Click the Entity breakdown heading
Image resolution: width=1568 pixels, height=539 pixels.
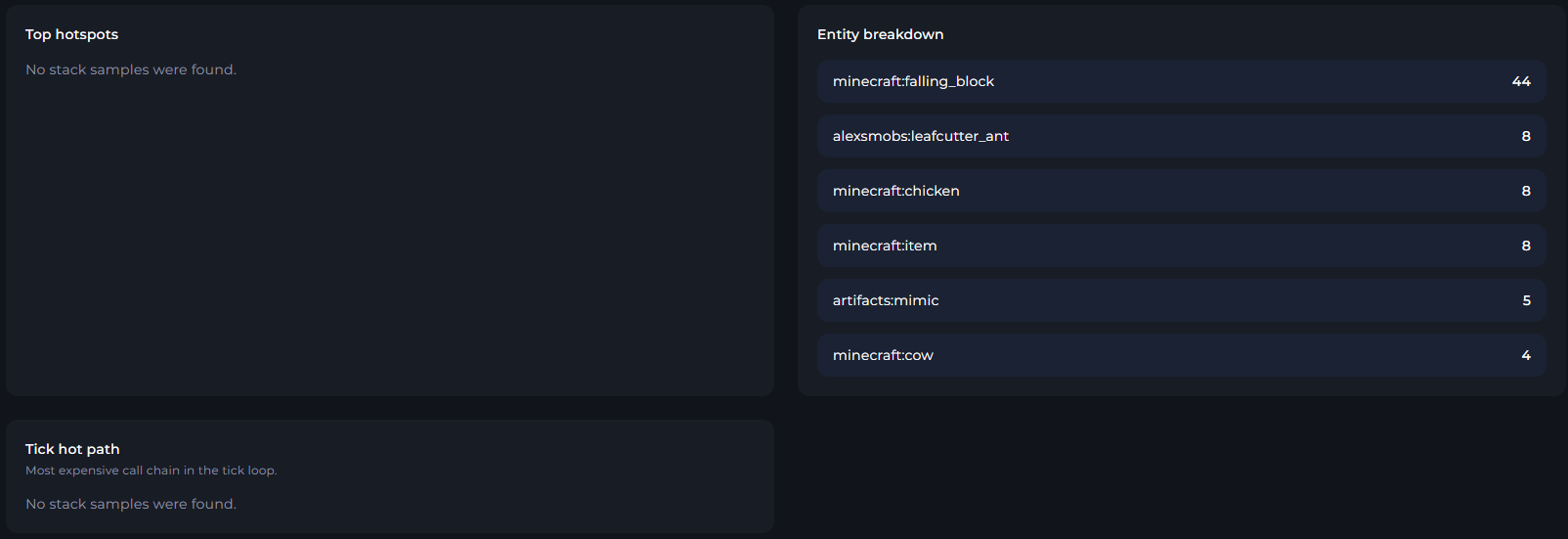tap(880, 34)
